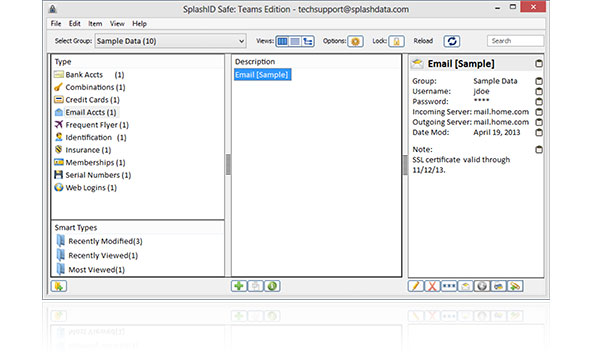
Task: Edit record using the pencil icon
Action: [x=416, y=286]
